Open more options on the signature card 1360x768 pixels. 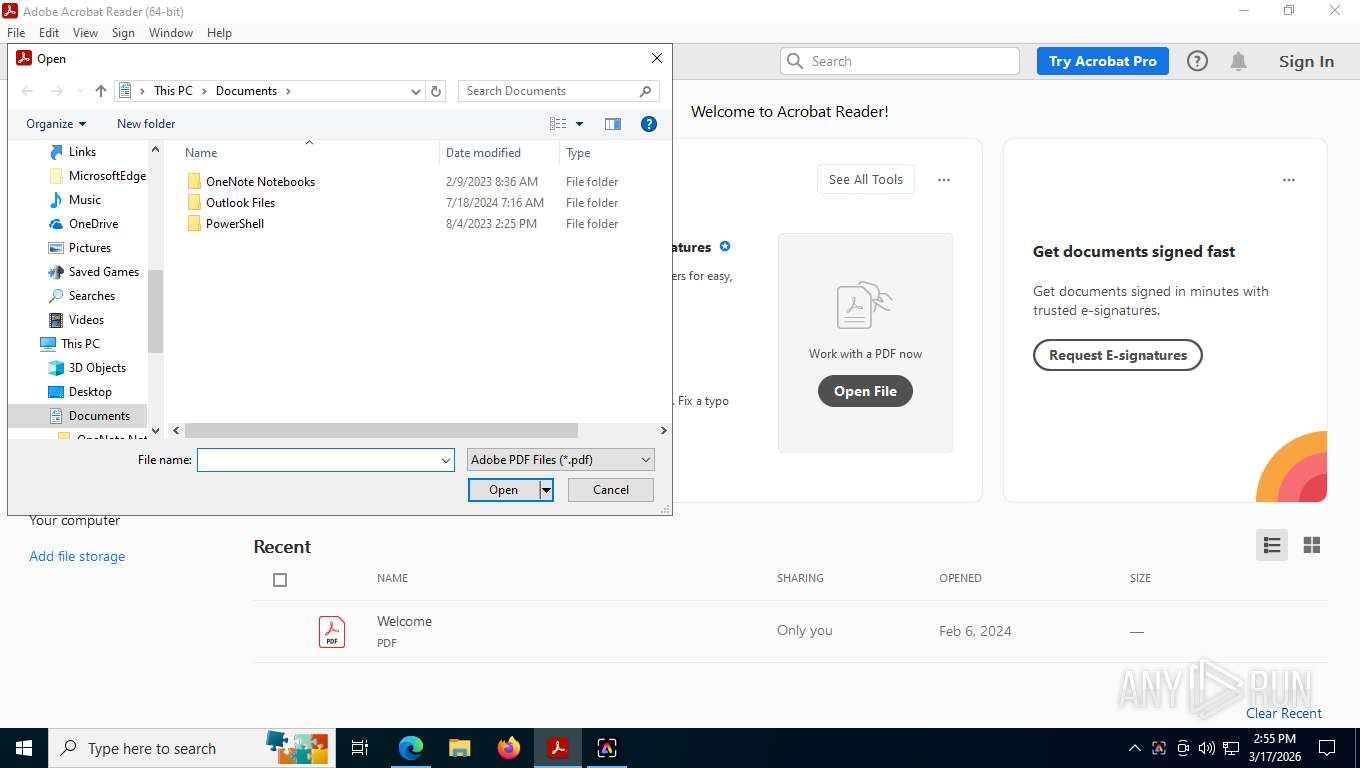[1289, 180]
